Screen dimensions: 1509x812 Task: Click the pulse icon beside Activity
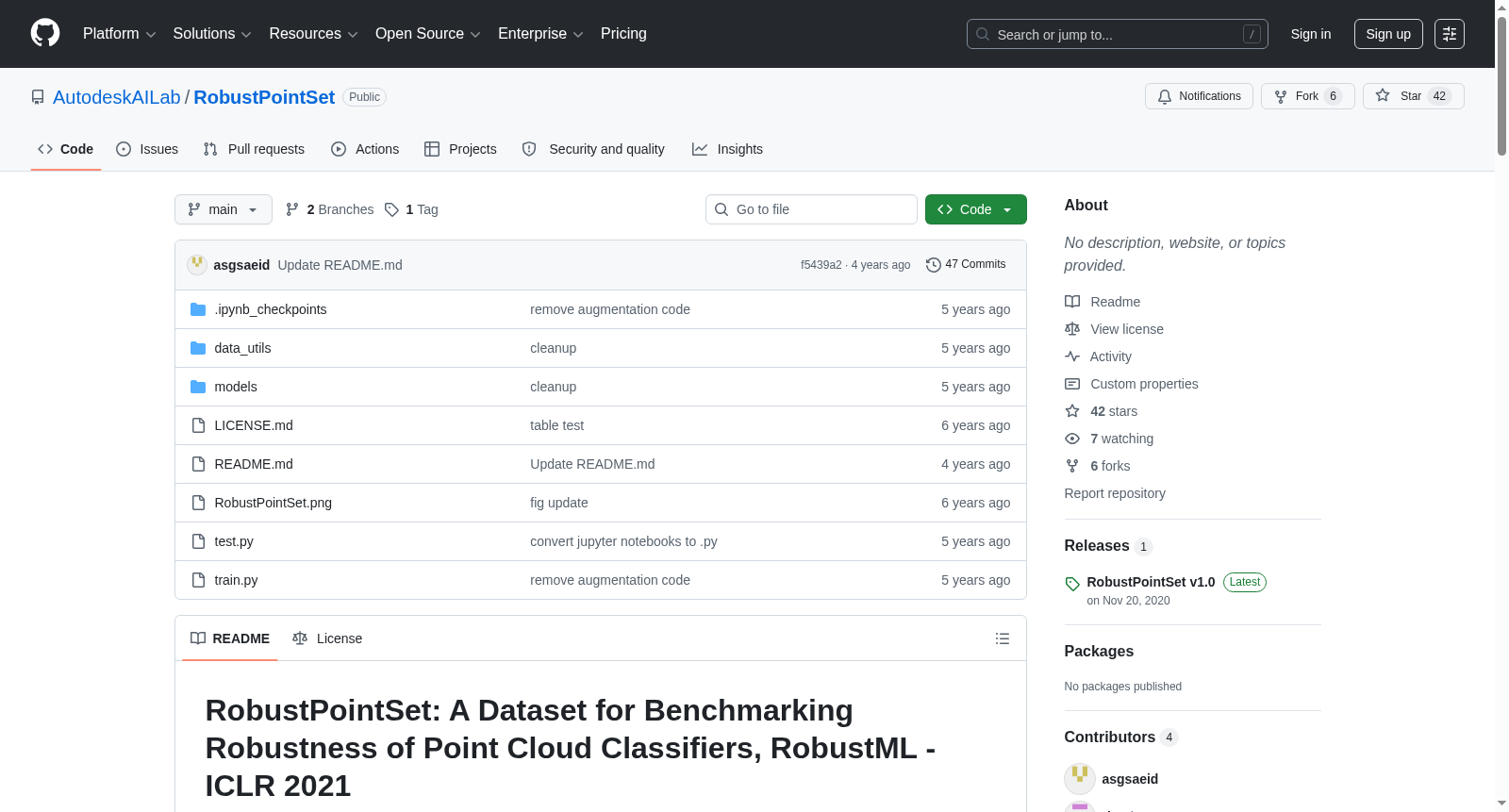[x=1072, y=356]
